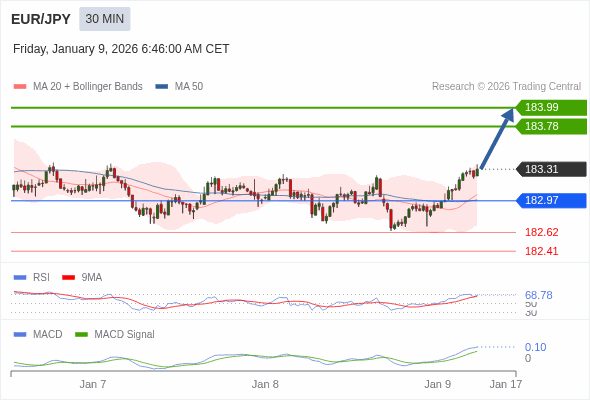Click the MACD zero level label

[x=528, y=358]
